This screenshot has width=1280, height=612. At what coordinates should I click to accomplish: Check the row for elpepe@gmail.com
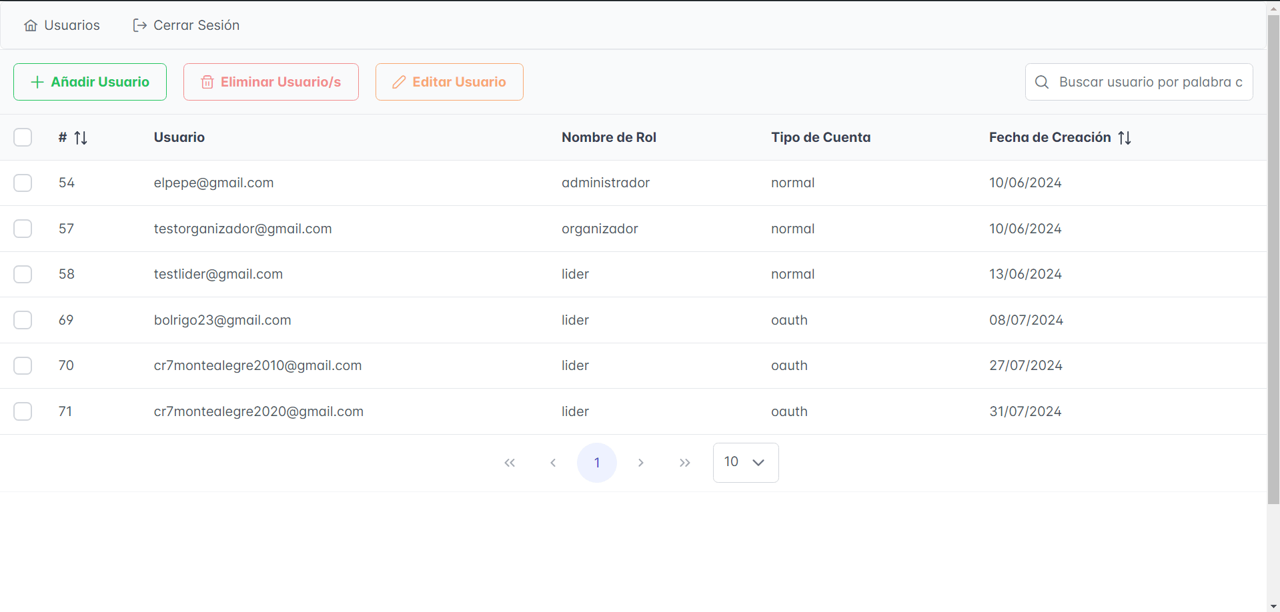(23, 183)
